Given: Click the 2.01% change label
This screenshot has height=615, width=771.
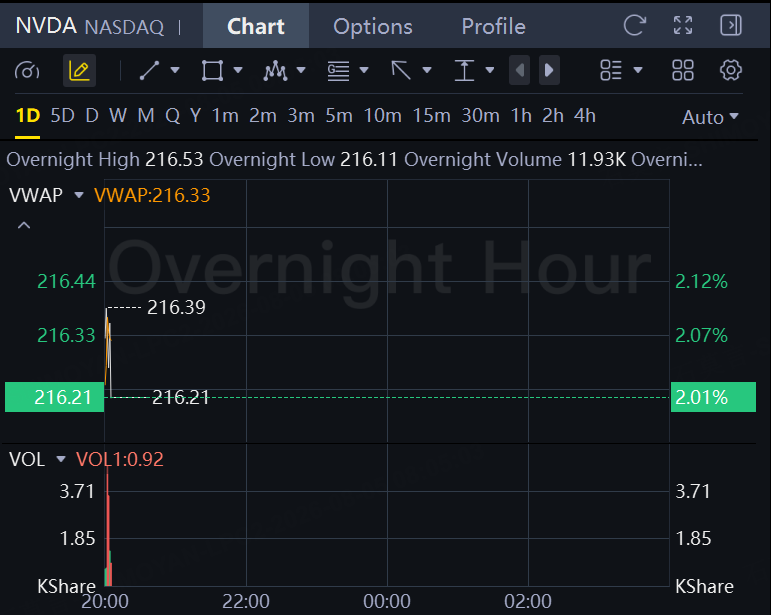Looking at the screenshot, I should [x=713, y=397].
